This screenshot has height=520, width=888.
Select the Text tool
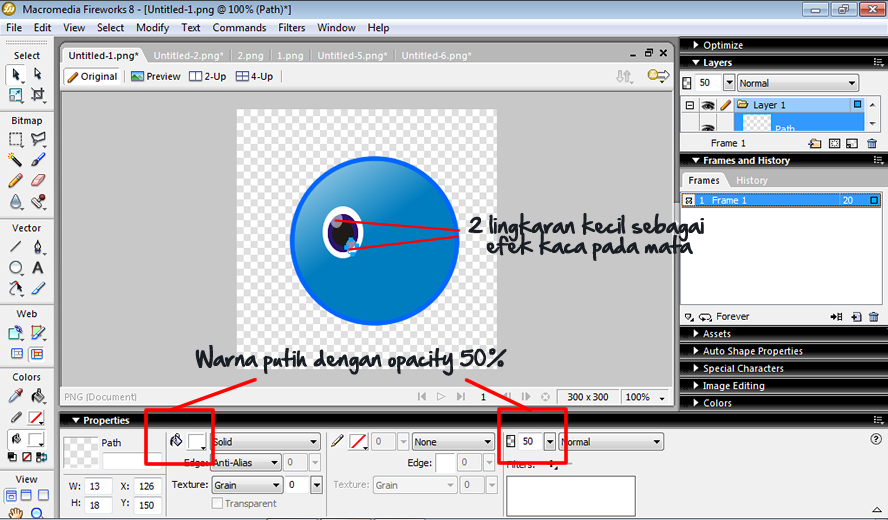click(x=37, y=268)
